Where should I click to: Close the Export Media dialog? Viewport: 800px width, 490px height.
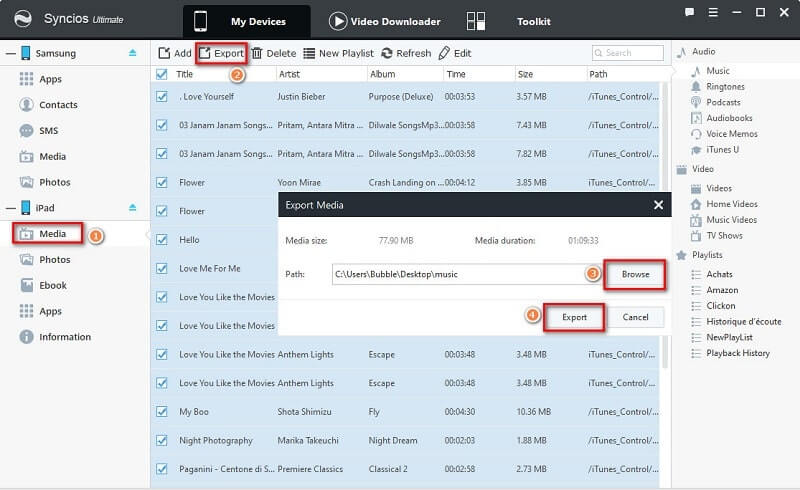tap(659, 205)
